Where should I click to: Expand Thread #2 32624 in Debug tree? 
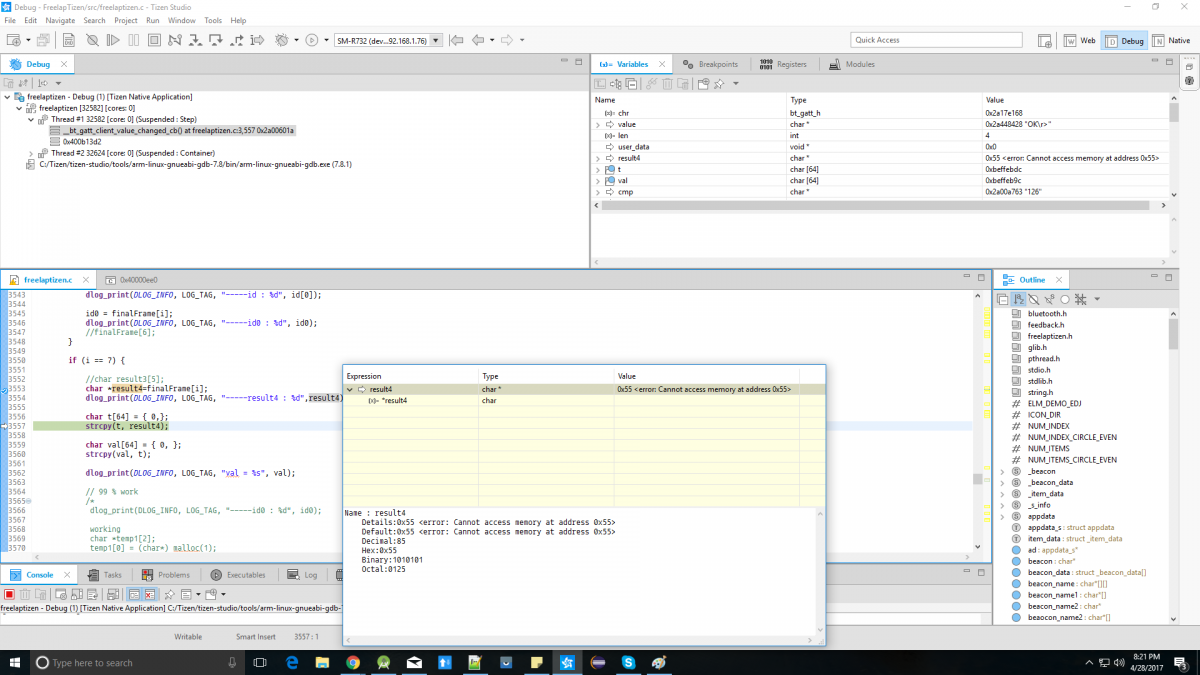click(x=32, y=153)
